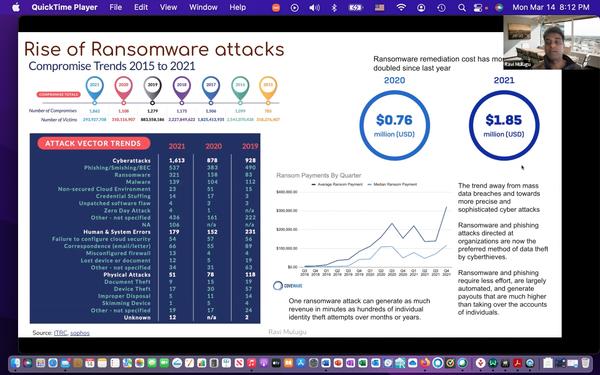
Task: Open Firefox from the Dock
Action: click(425, 363)
